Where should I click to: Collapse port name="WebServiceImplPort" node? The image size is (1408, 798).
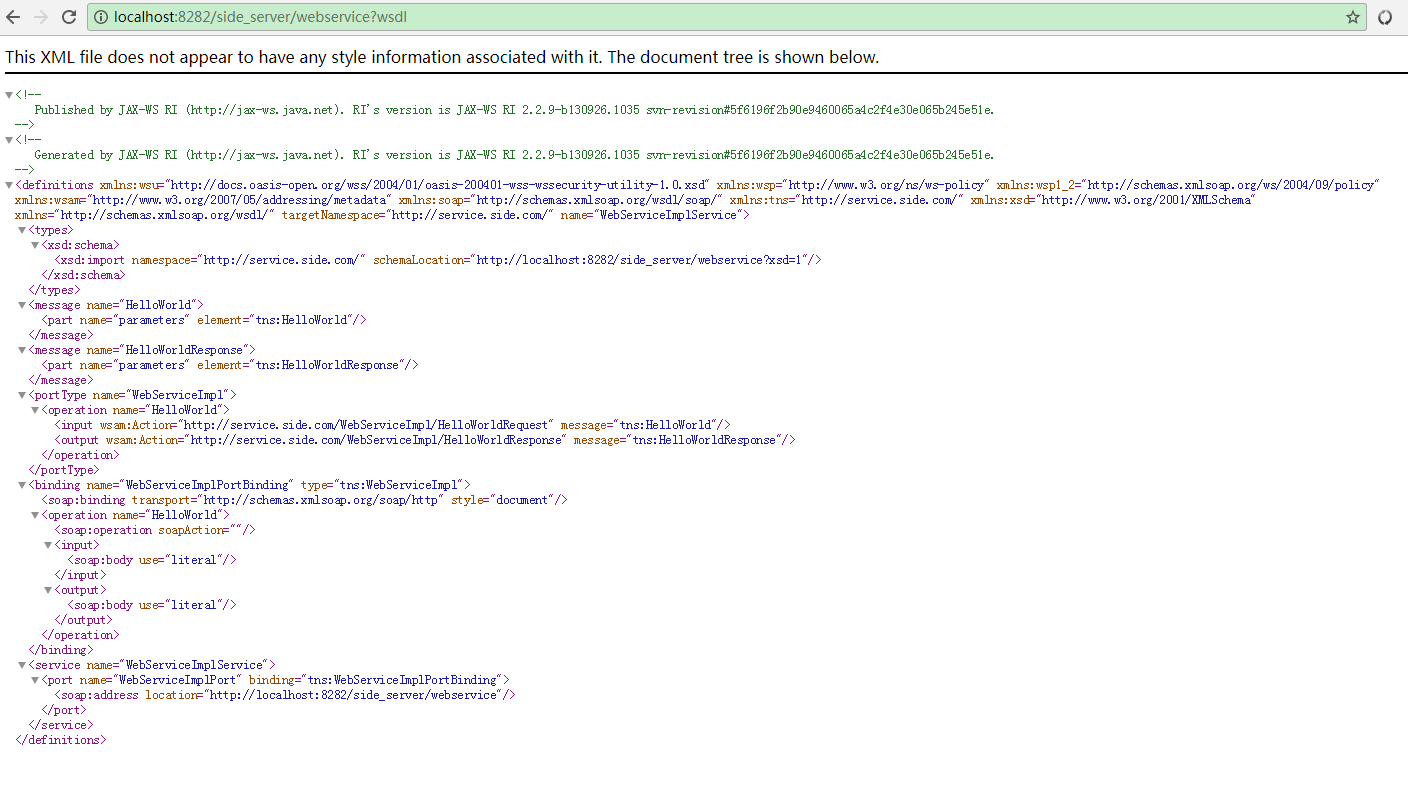coord(35,680)
